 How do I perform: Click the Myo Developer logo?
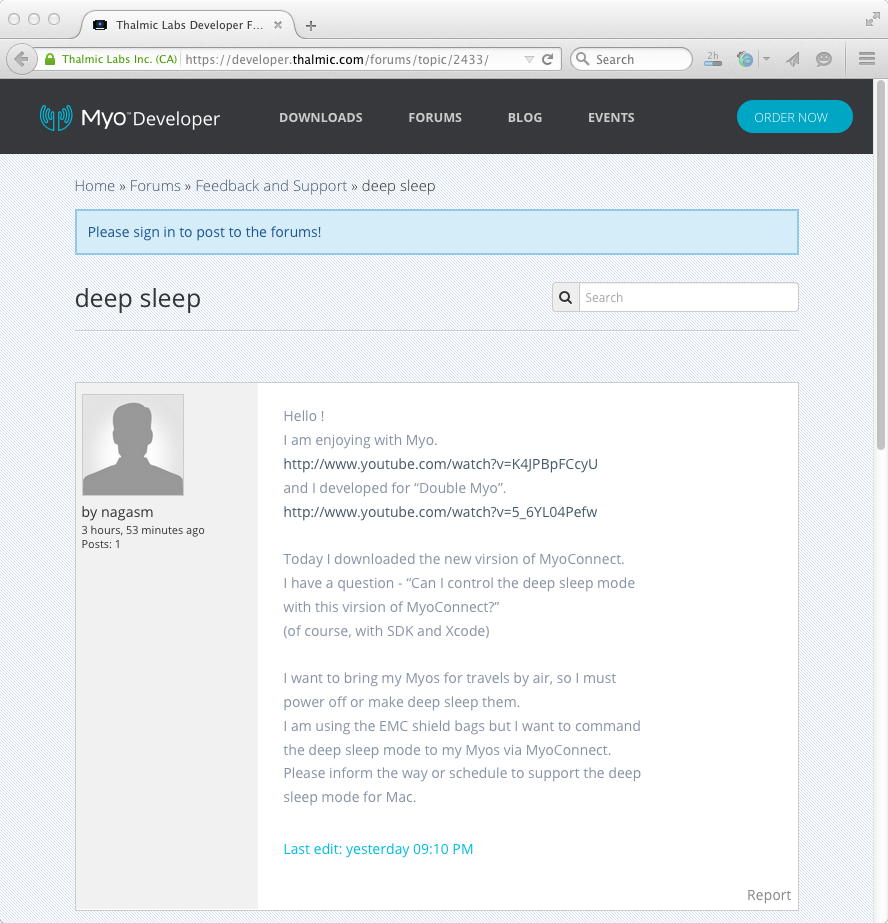(129, 118)
